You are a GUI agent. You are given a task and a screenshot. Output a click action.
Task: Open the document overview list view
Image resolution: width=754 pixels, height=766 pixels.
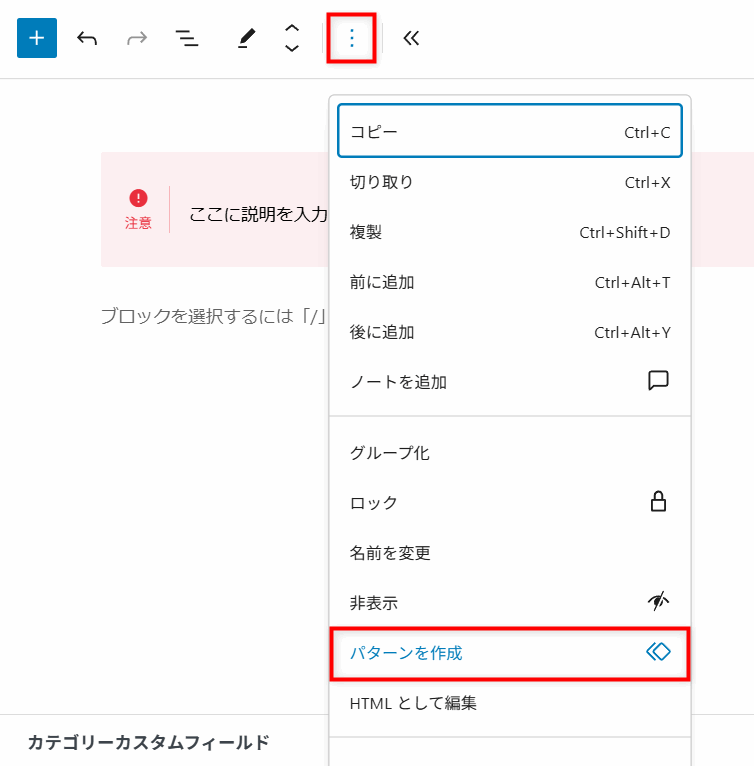click(187, 38)
